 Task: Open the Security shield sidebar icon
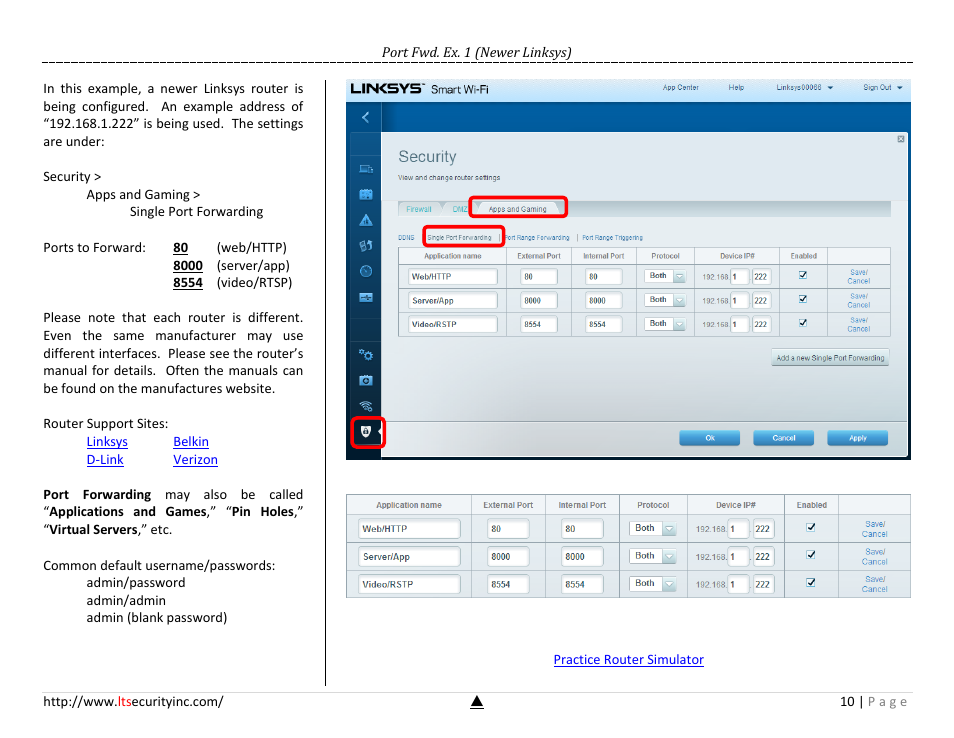click(x=366, y=431)
